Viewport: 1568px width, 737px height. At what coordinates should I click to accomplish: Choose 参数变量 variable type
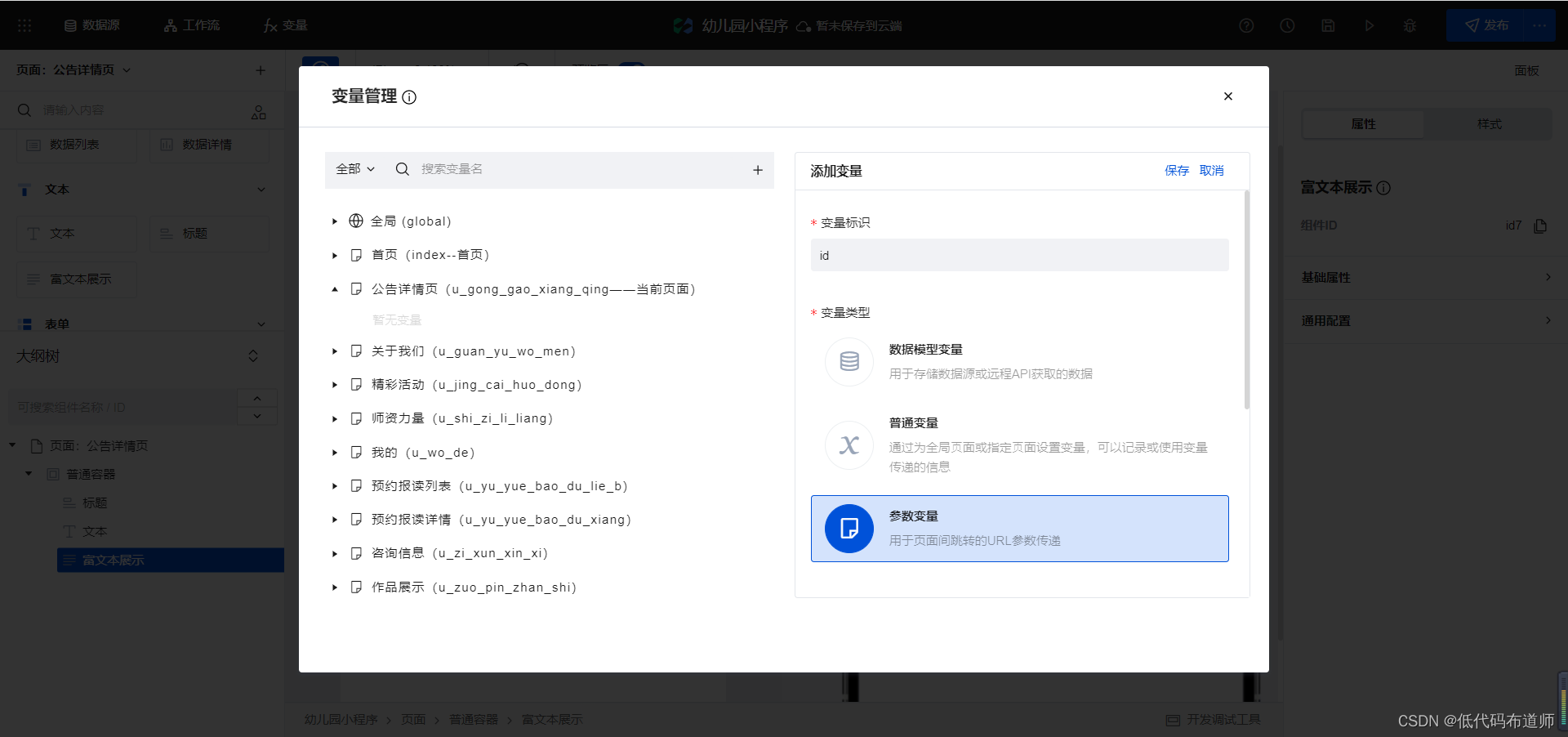point(1019,529)
